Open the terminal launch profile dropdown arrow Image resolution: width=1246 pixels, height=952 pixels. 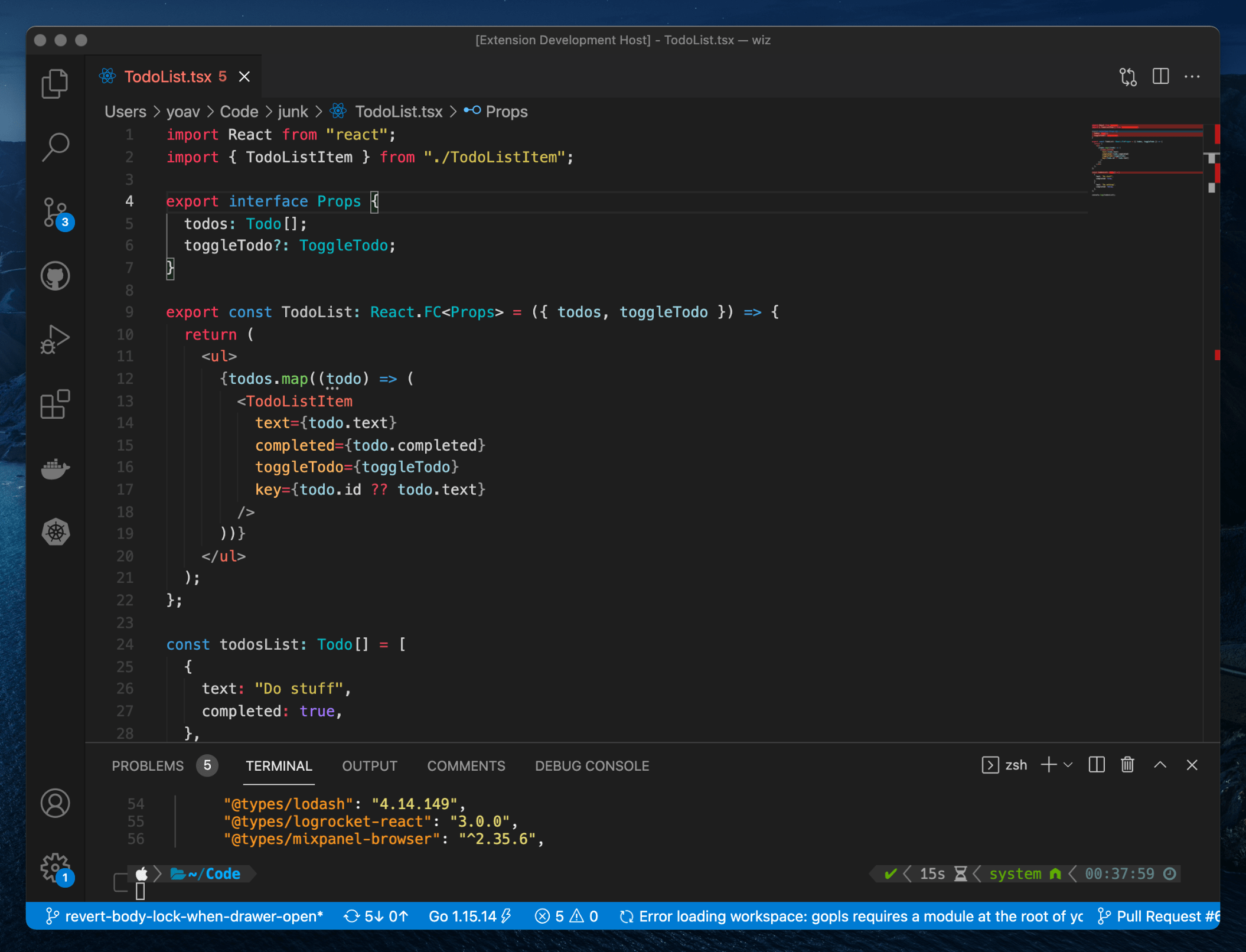[x=1068, y=765]
